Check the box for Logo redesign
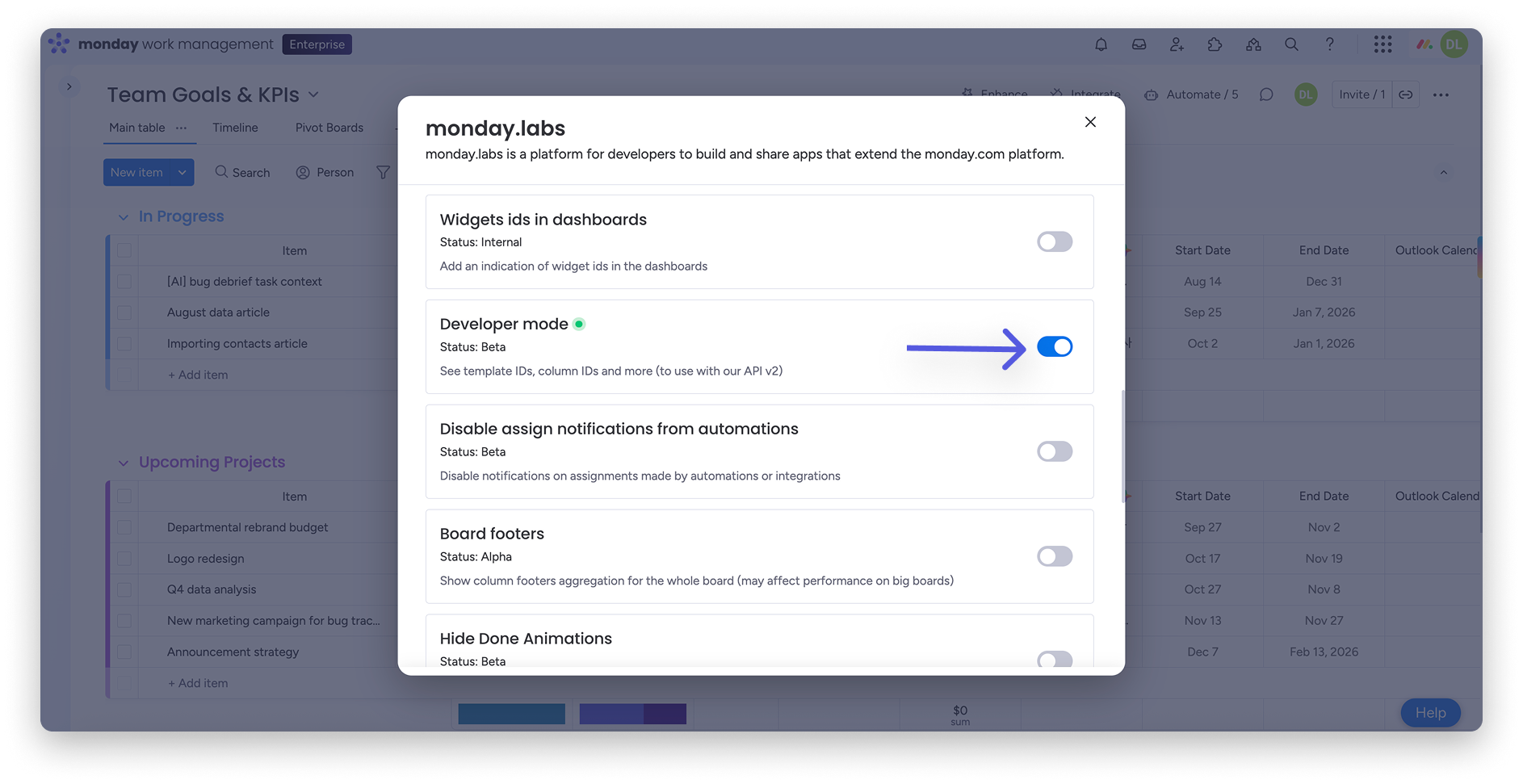The width and height of the screenshot is (1523, 784). pyautogui.click(x=124, y=559)
